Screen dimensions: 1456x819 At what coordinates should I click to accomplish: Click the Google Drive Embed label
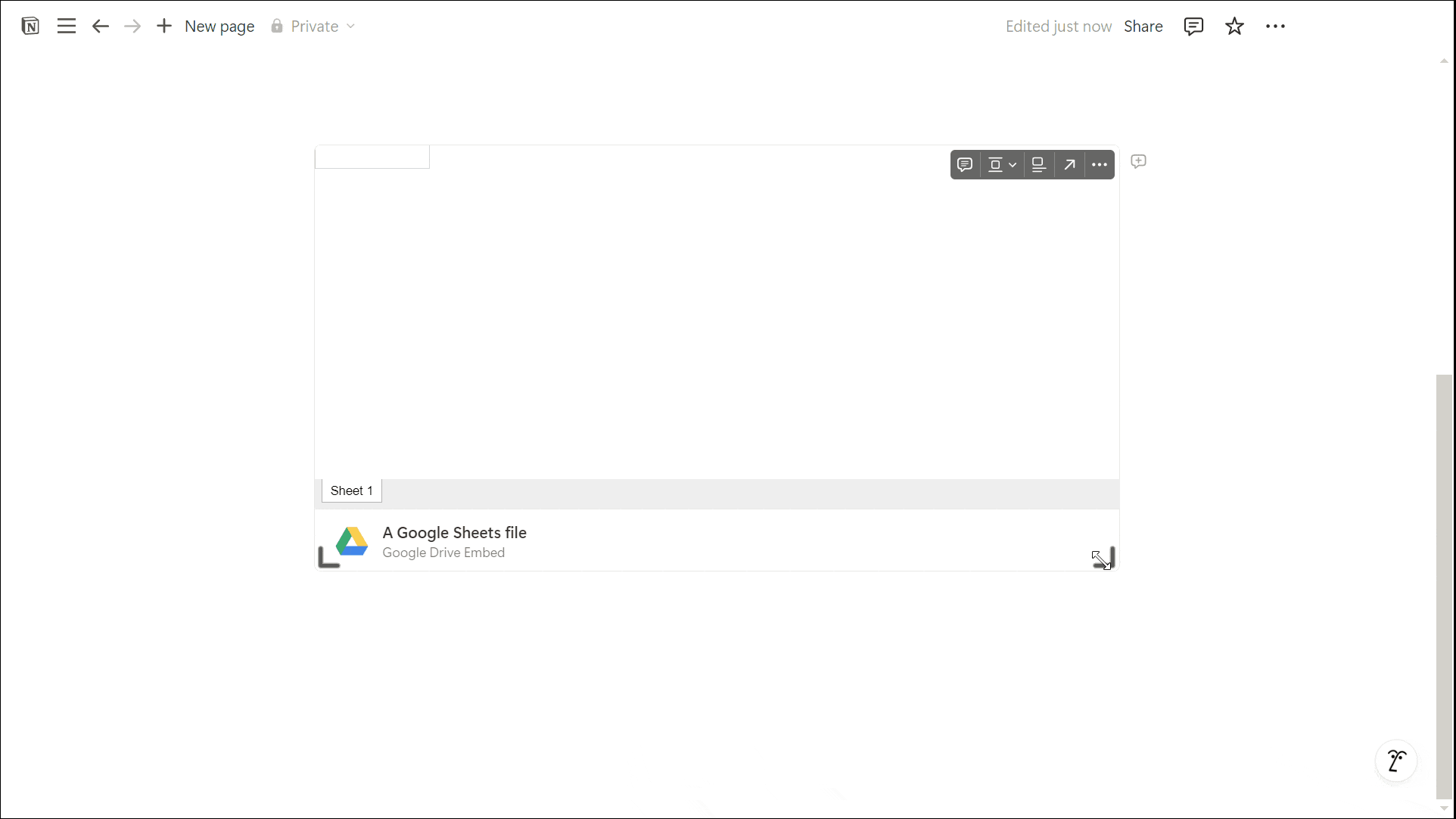click(443, 553)
